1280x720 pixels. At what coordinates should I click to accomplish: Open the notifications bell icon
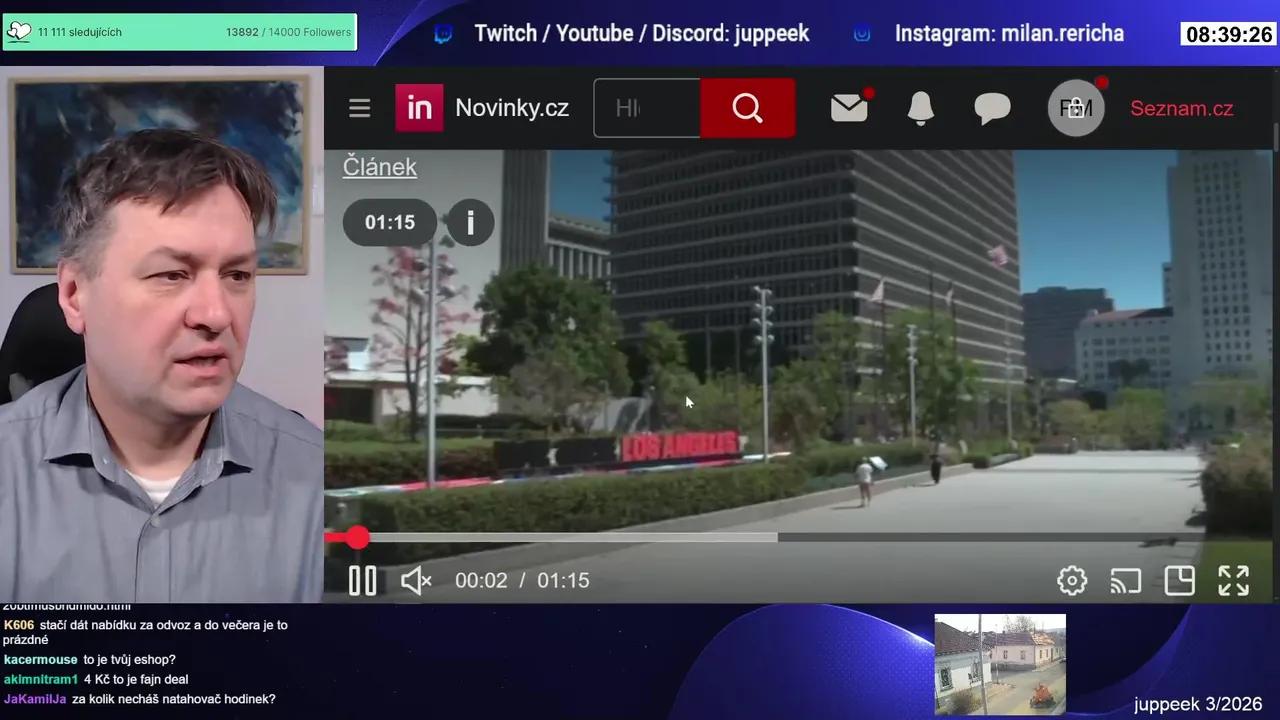(x=920, y=108)
